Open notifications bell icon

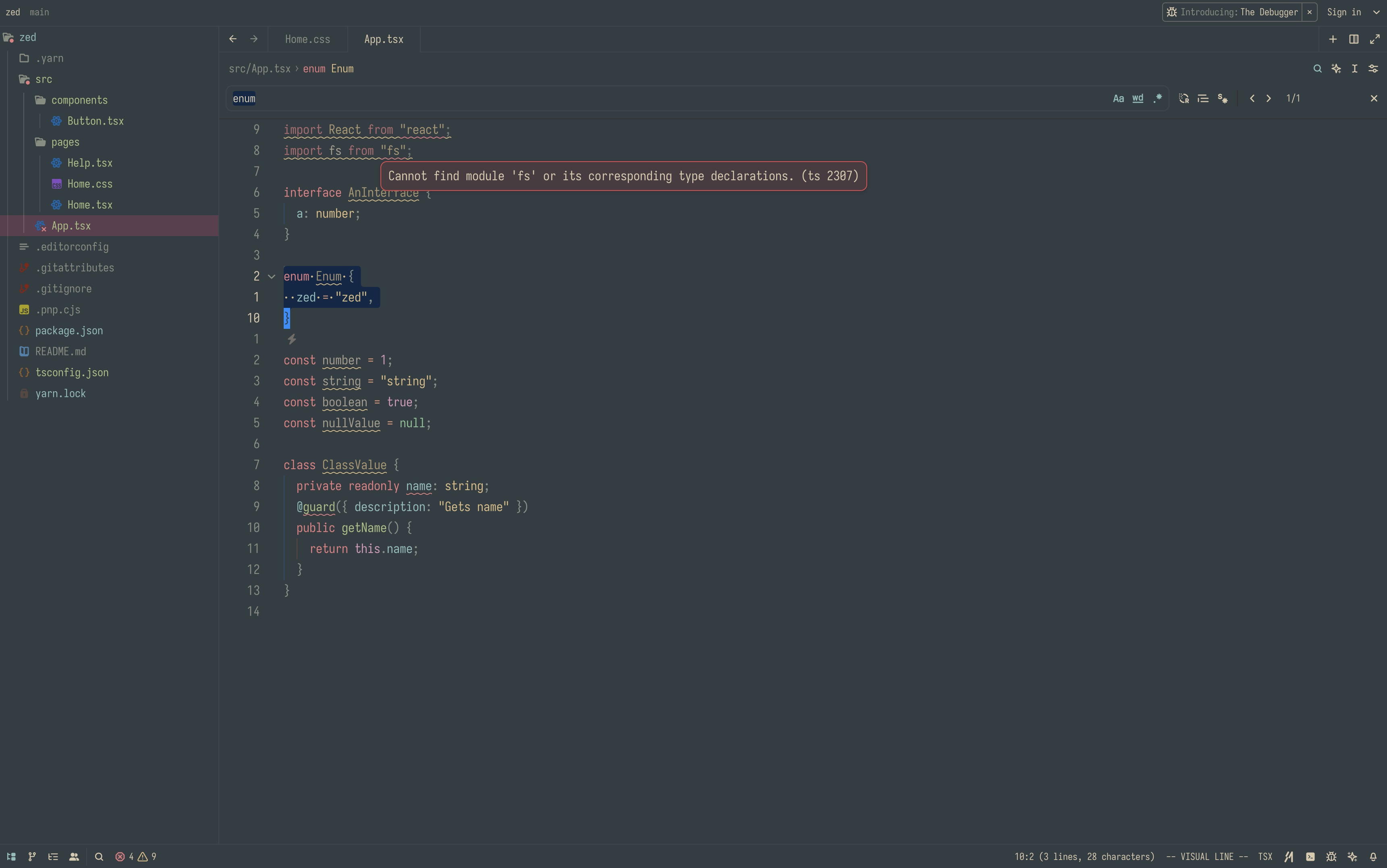1373,857
